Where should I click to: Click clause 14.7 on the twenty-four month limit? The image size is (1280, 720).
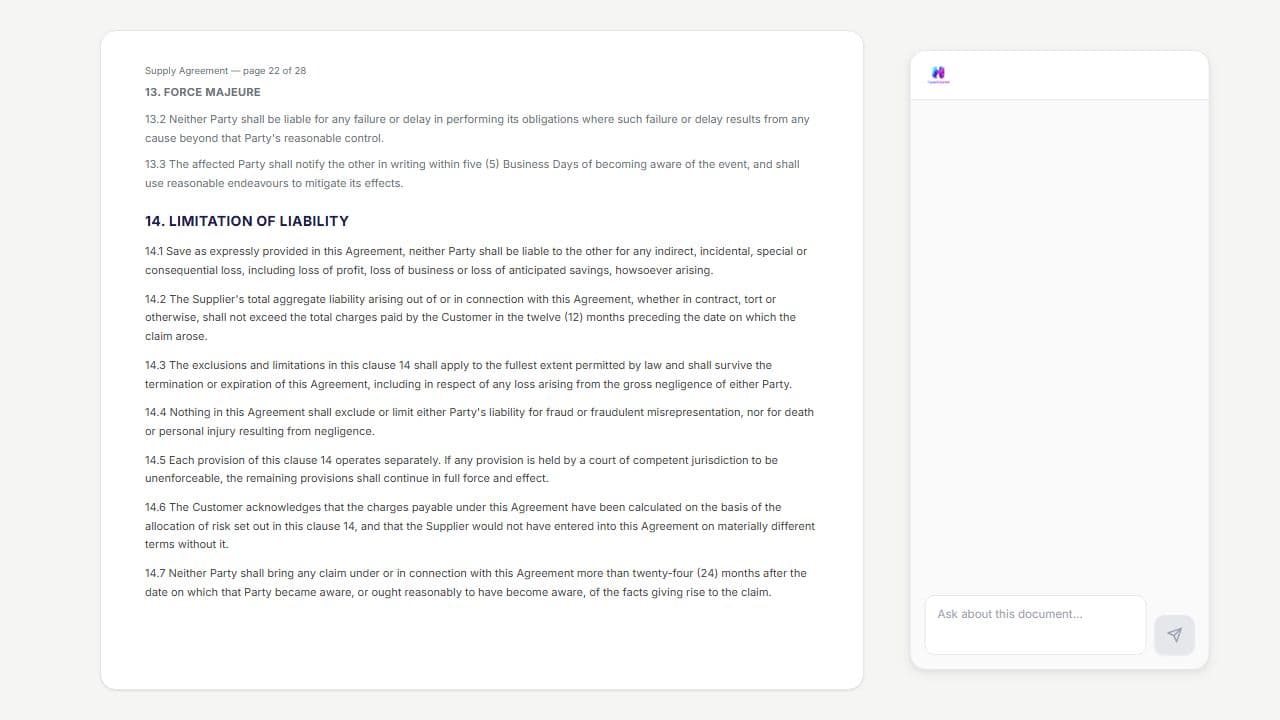476,583
